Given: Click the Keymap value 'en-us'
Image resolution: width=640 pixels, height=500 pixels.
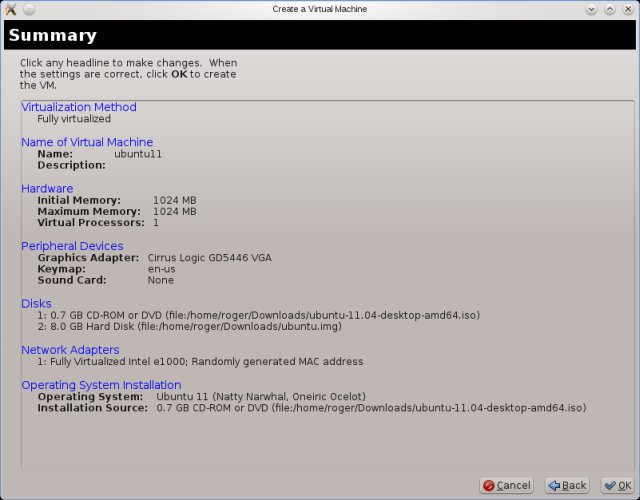Looking at the screenshot, I should [x=162, y=269].
